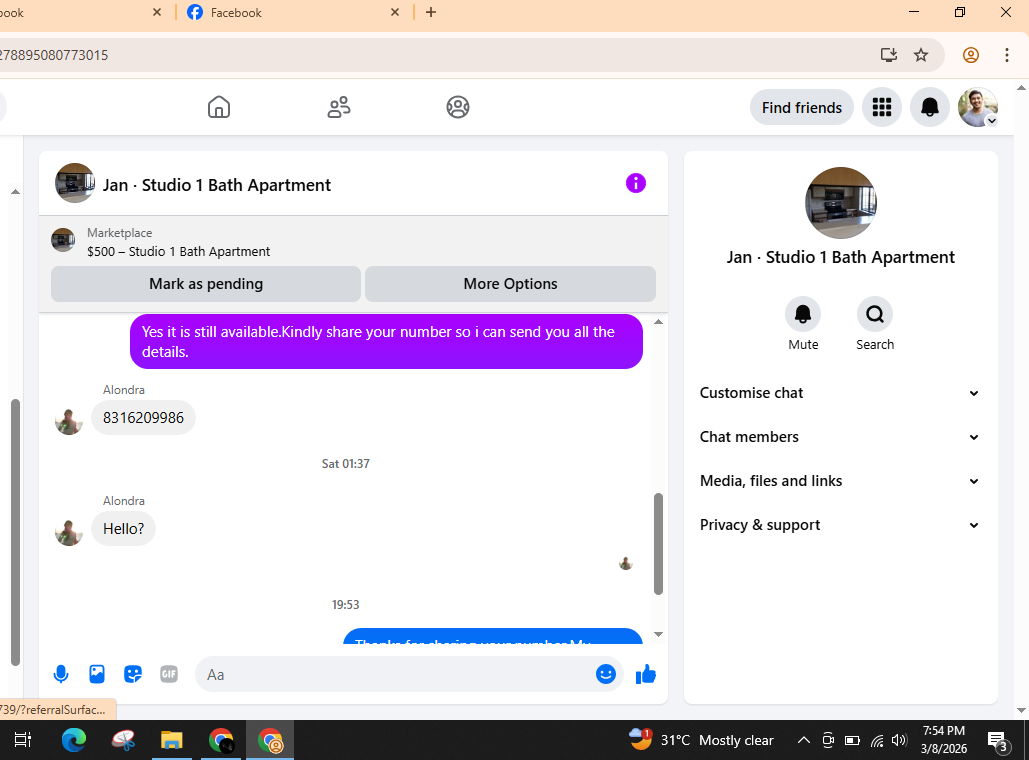The width and height of the screenshot is (1029, 760).
Task: Choose a GIF icon
Action: coord(169,674)
